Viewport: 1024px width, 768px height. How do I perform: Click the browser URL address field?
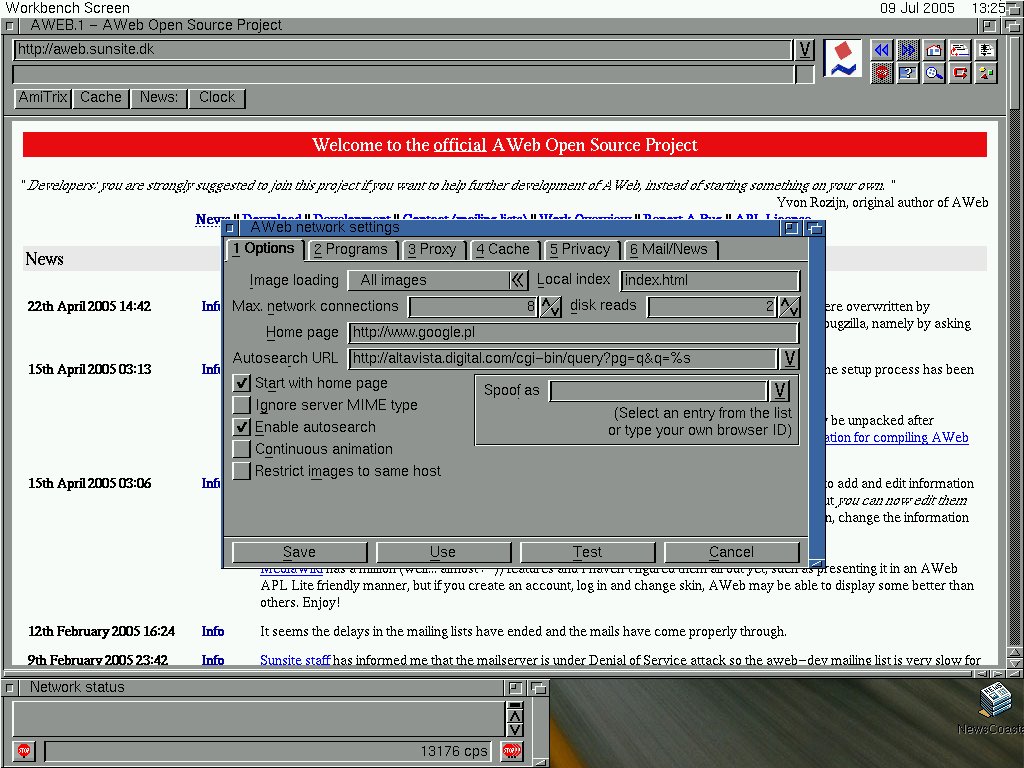pyautogui.click(x=402, y=50)
